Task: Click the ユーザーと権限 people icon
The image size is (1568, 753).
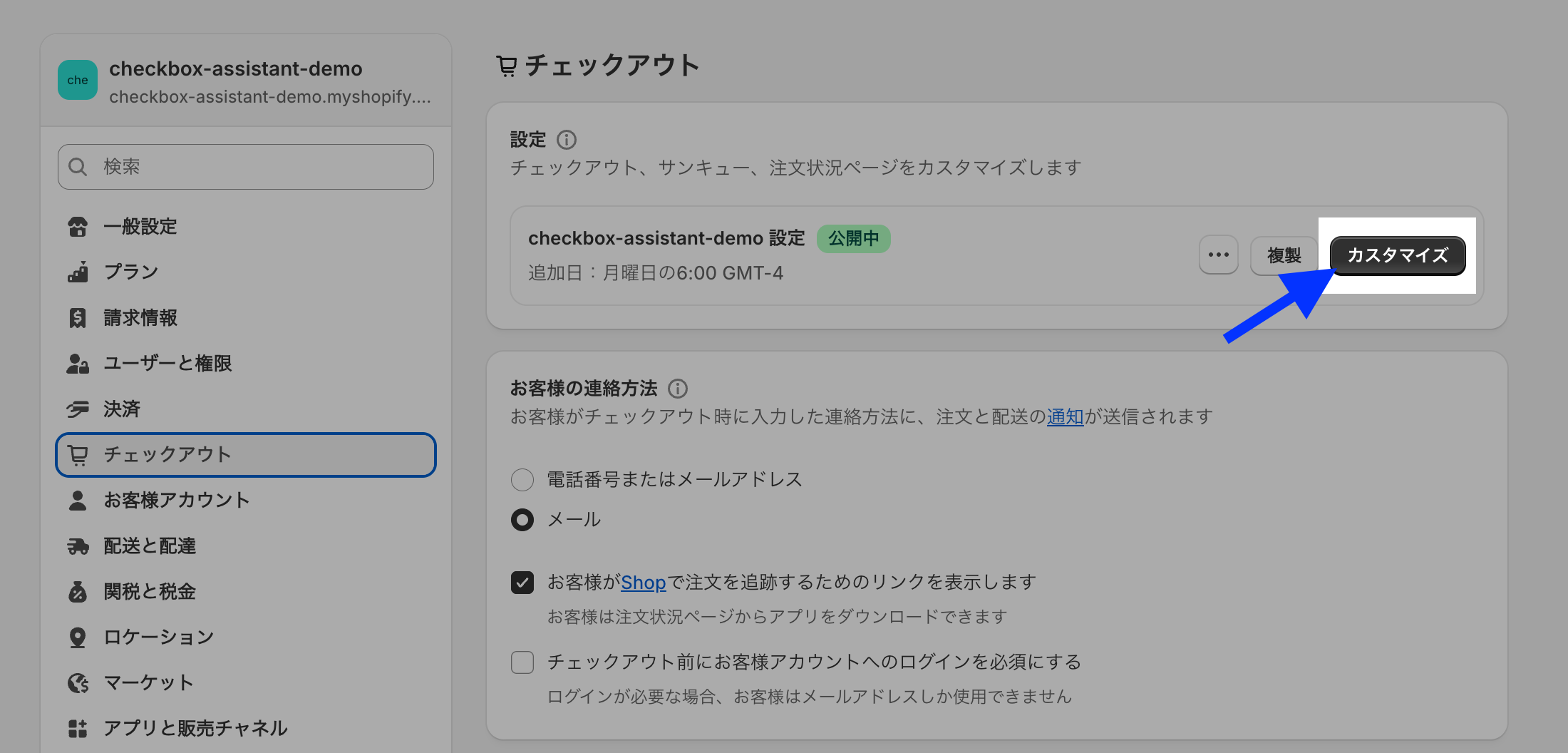Action: [x=78, y=364]
